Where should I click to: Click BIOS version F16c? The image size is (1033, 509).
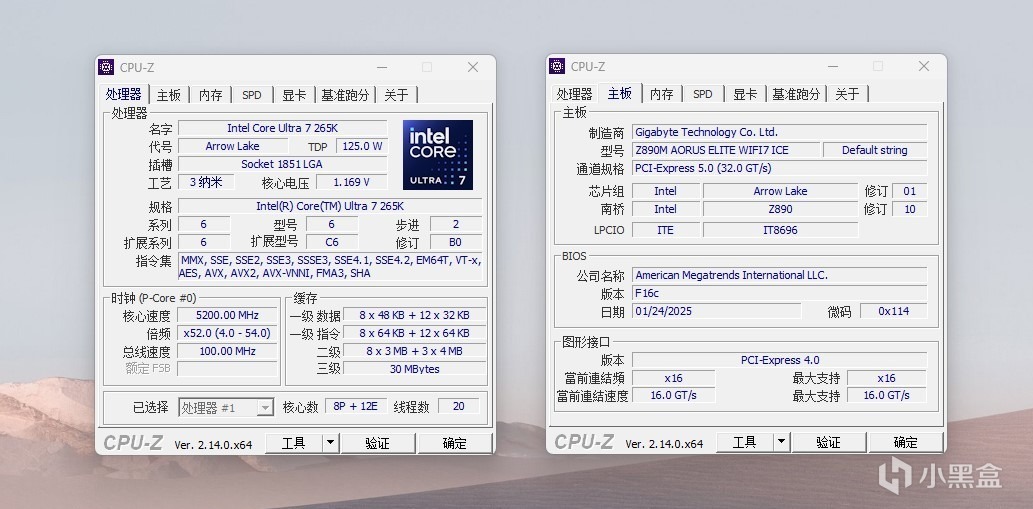tap(779, 293)
